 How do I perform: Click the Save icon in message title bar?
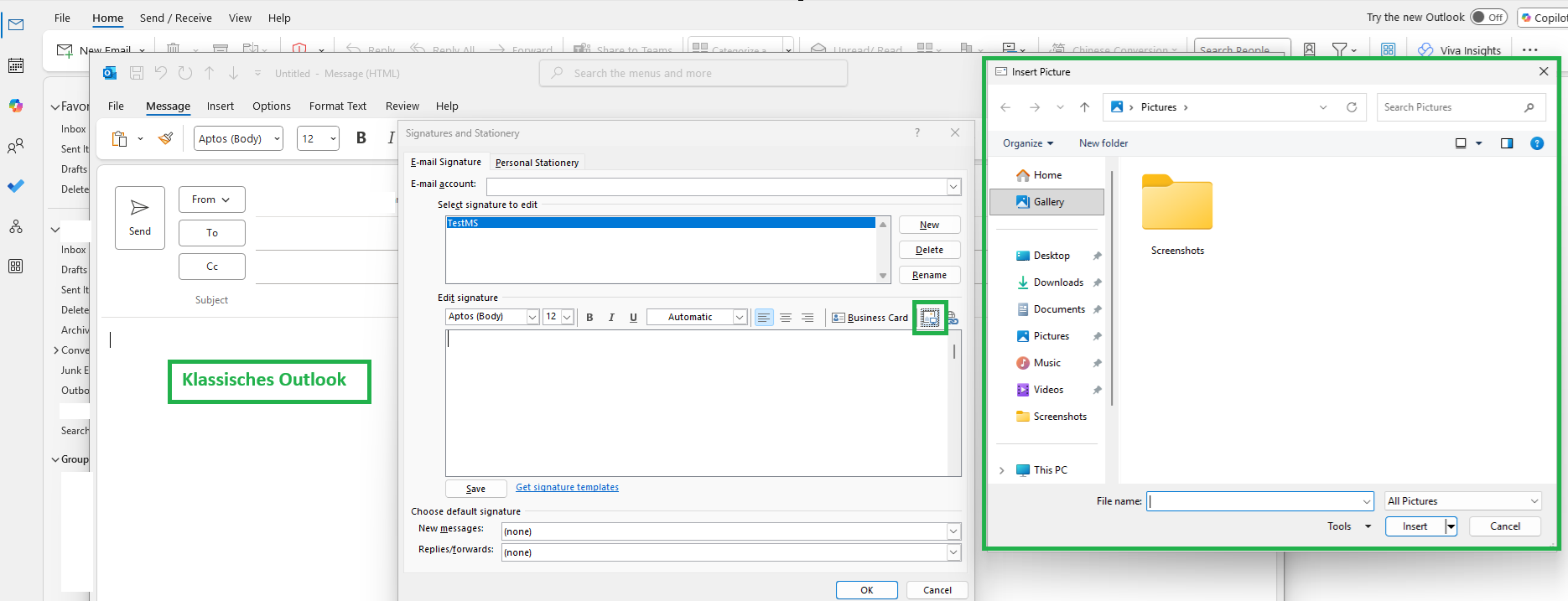coord(137,73)
